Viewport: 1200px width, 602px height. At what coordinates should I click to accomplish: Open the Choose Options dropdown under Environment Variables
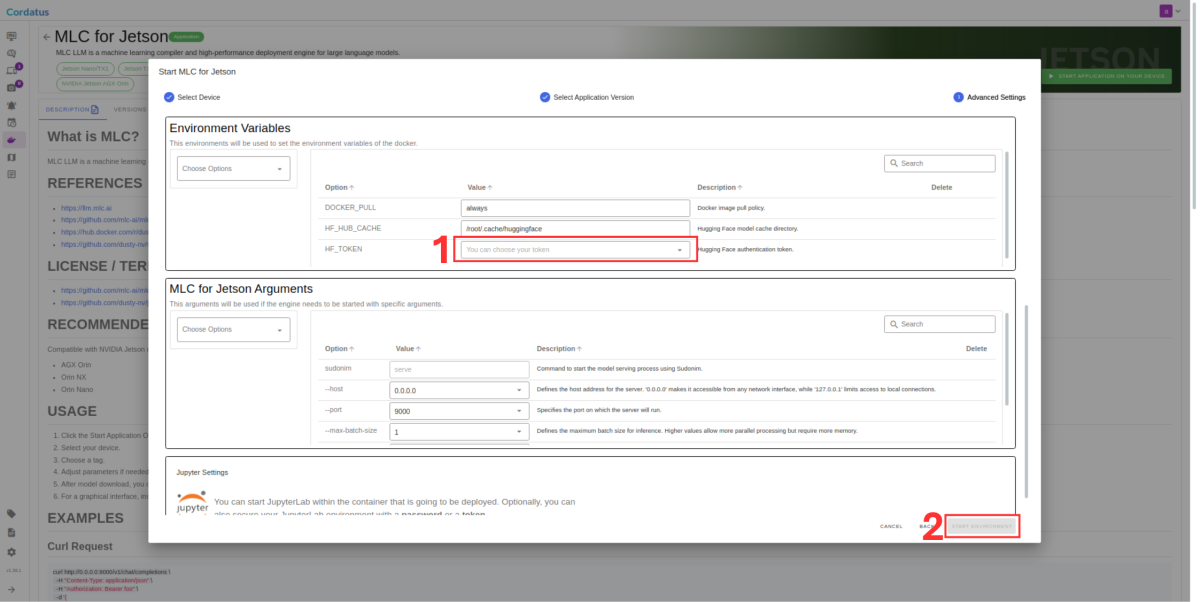tap(233, 168)
